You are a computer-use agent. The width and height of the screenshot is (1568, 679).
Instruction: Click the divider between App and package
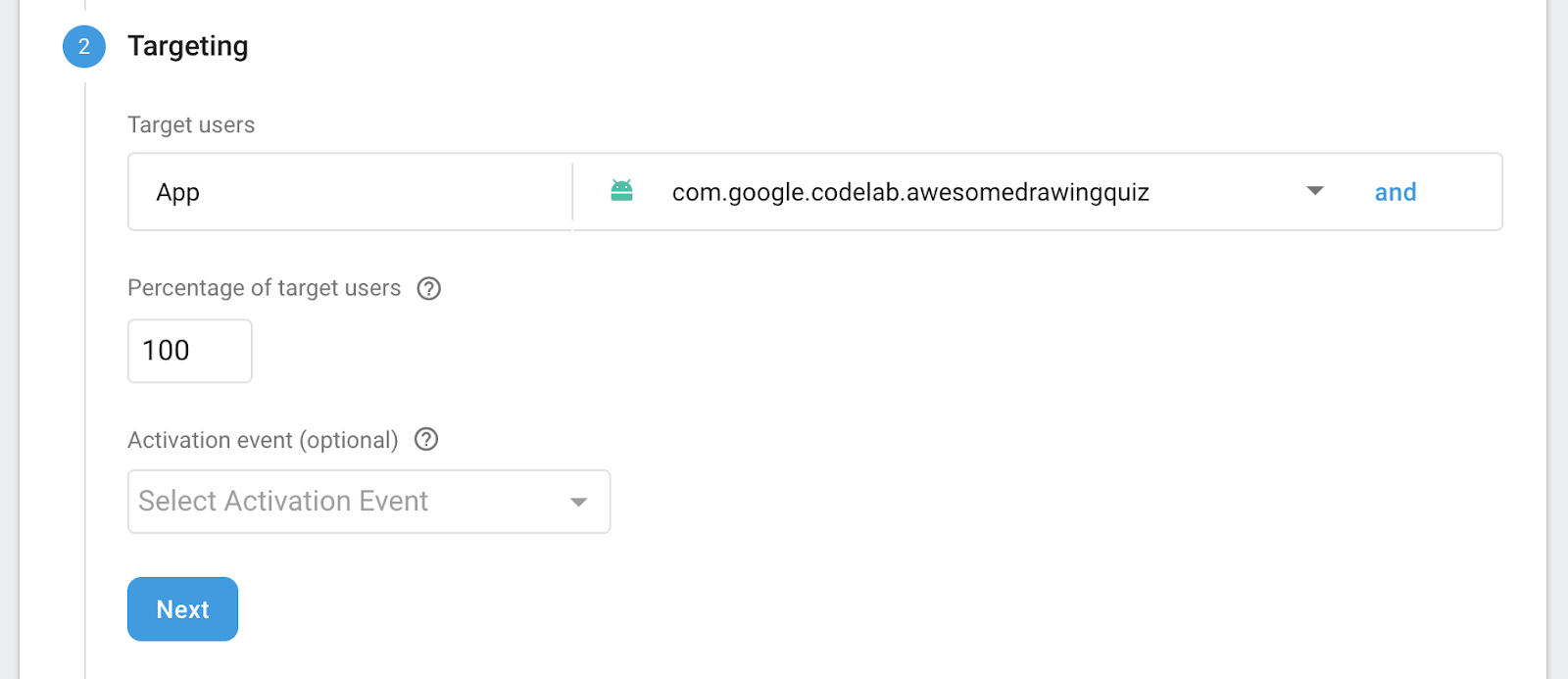coord(572,192)
